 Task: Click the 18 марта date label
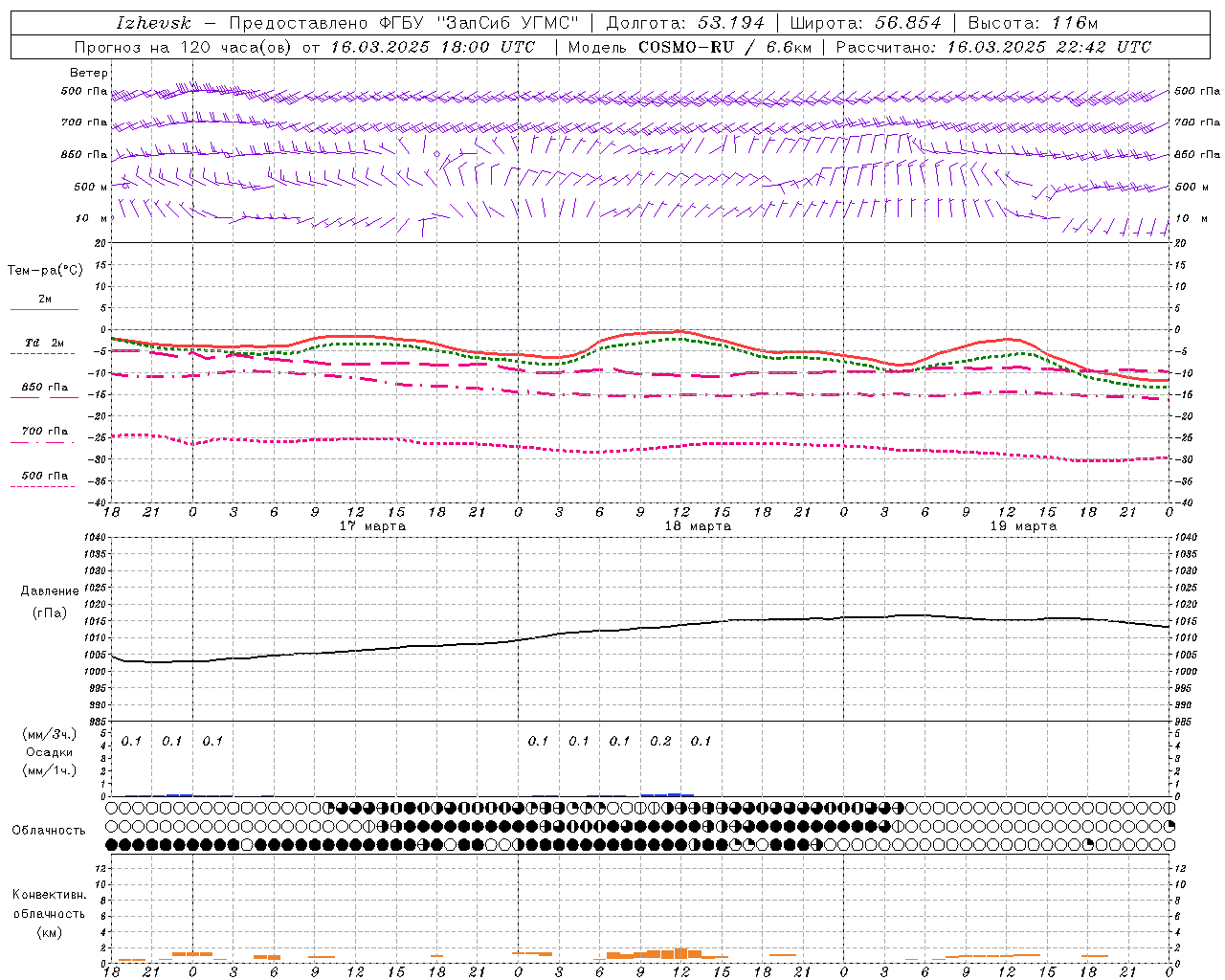click(698, 526)
